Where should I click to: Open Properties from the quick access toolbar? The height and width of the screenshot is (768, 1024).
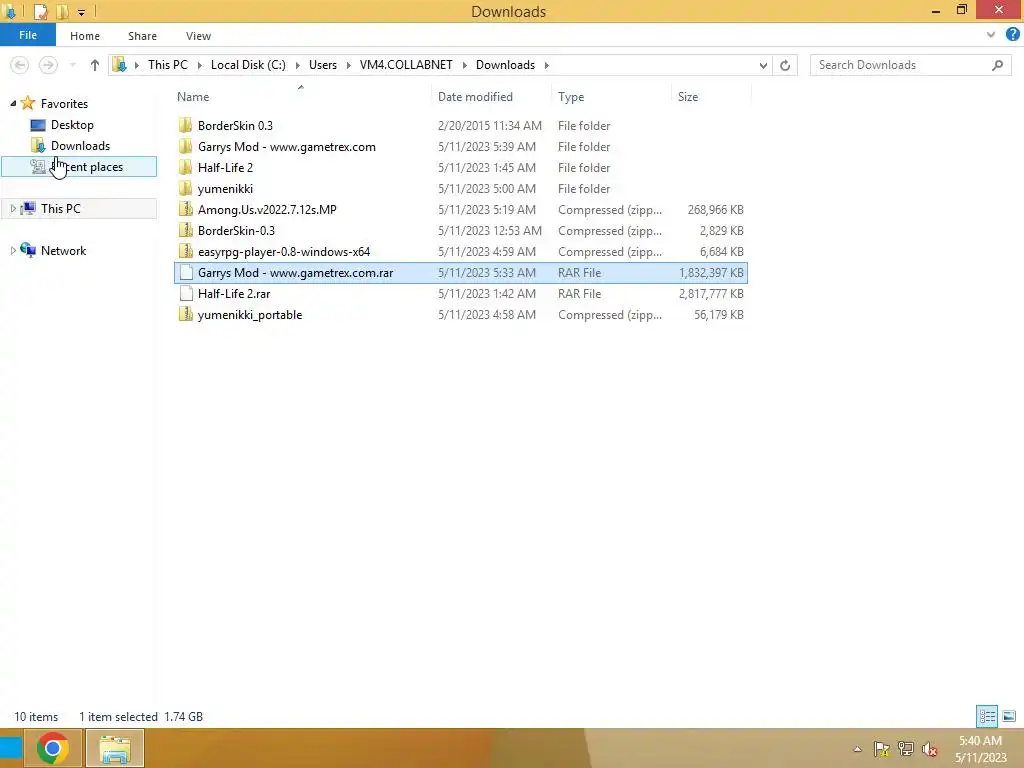point(40,11)
